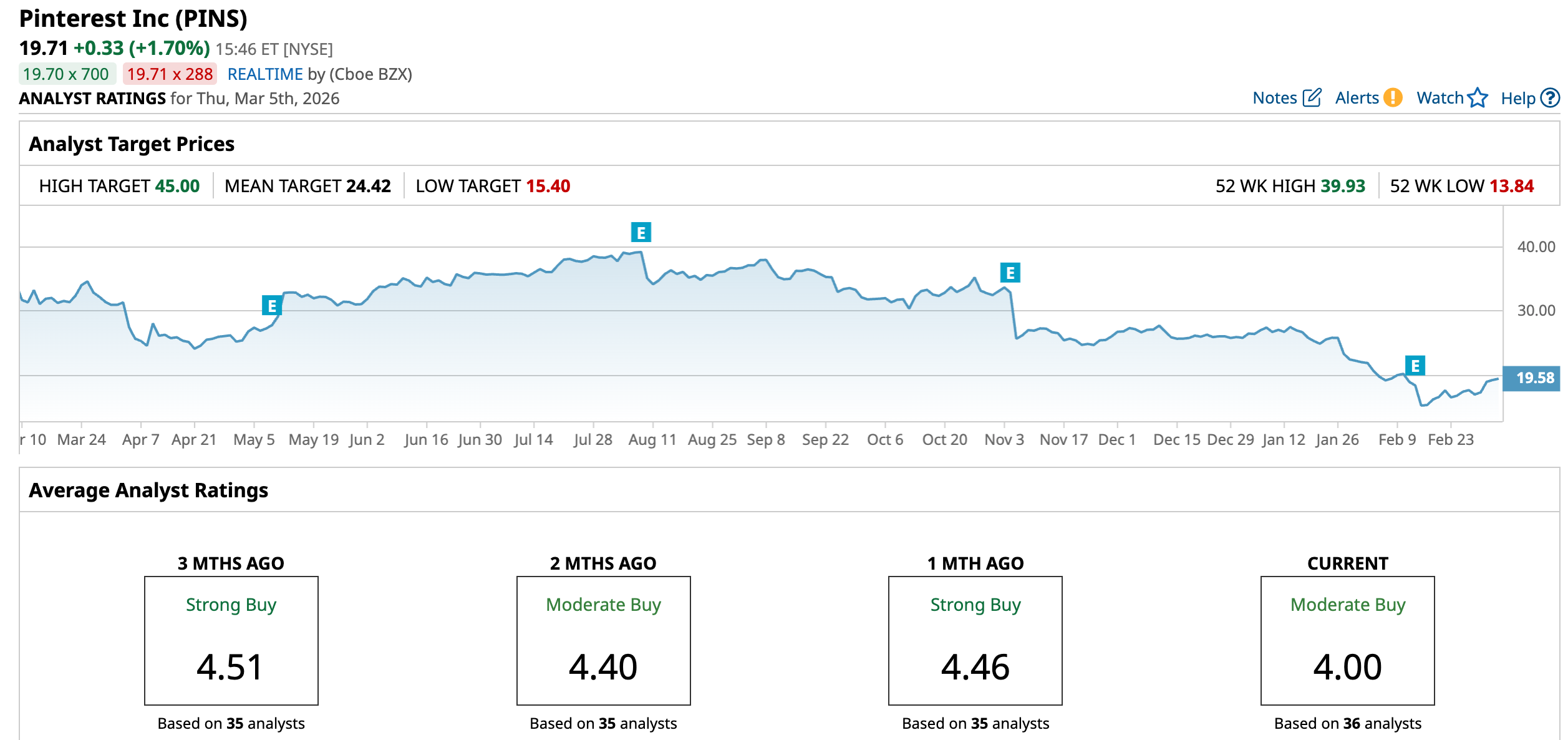Click the 19.58 price label on chart axis
This screenshot has width=1568, height=740.
pyautogui.click(x=1534, y=378)
